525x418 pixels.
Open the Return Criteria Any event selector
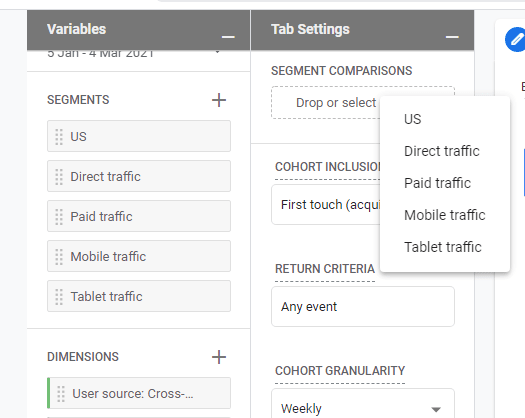click(x=363, y=306)
